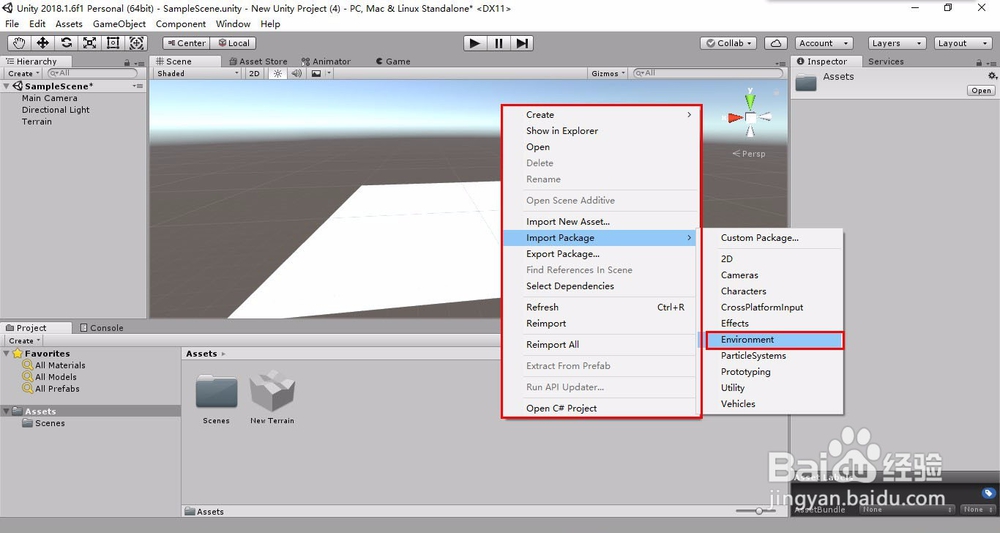Toggle scene audio speaker icon
Screen dimensions: 1000x533
click(297, 73)
